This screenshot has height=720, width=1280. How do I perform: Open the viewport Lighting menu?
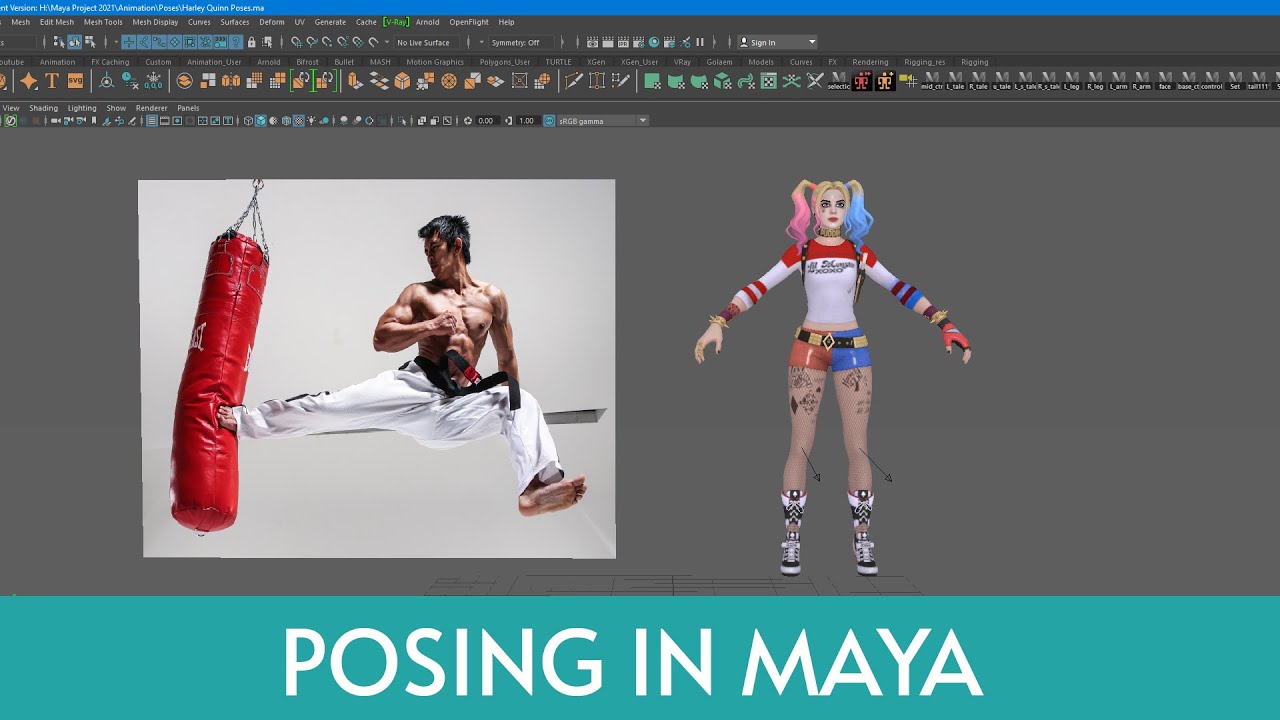pyautogui.click(x=82, y=108)
